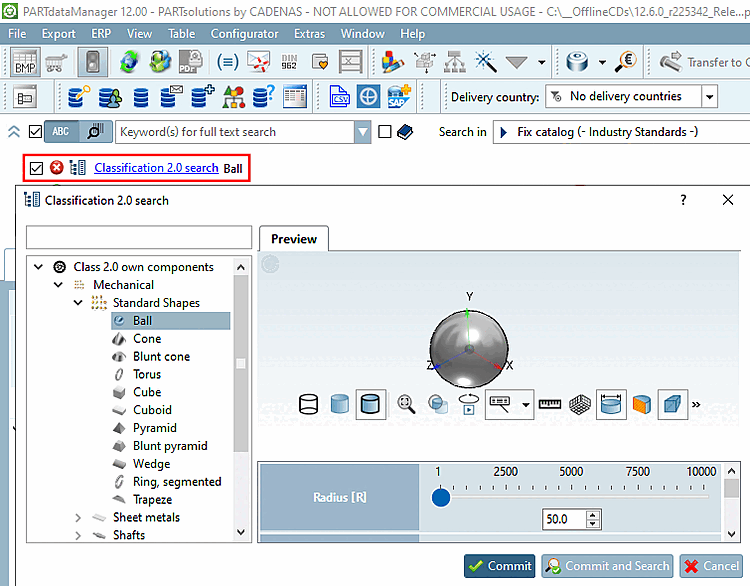Viewport: 750px width, 586px height.
Task: Open the Delivery country dropdown
Action: [x=709, y=97]
